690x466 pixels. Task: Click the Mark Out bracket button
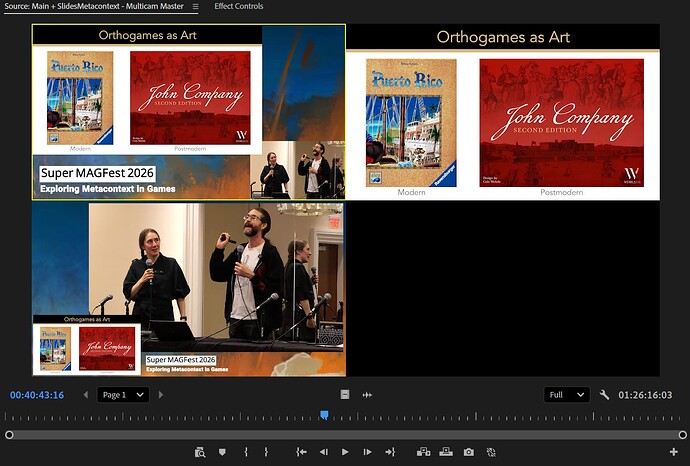[266, 452]
